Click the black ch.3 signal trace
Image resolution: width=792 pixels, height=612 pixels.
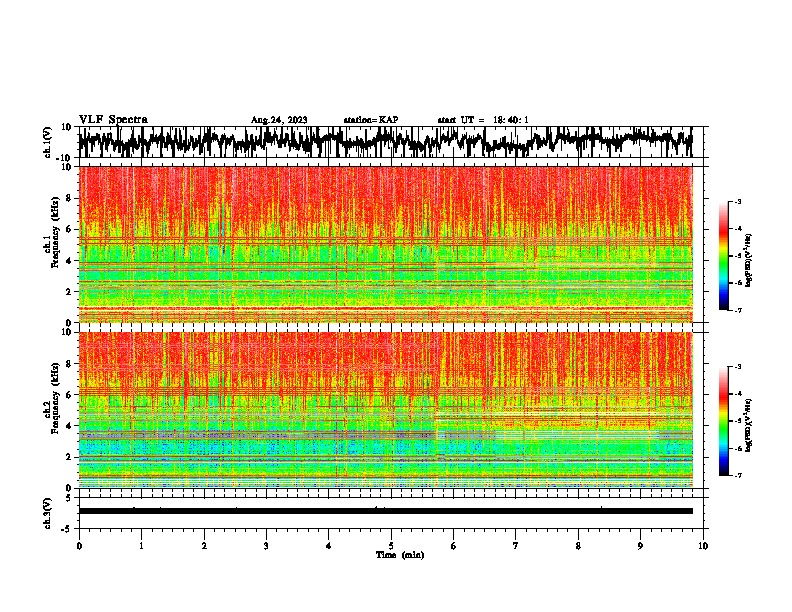point(385,511)
